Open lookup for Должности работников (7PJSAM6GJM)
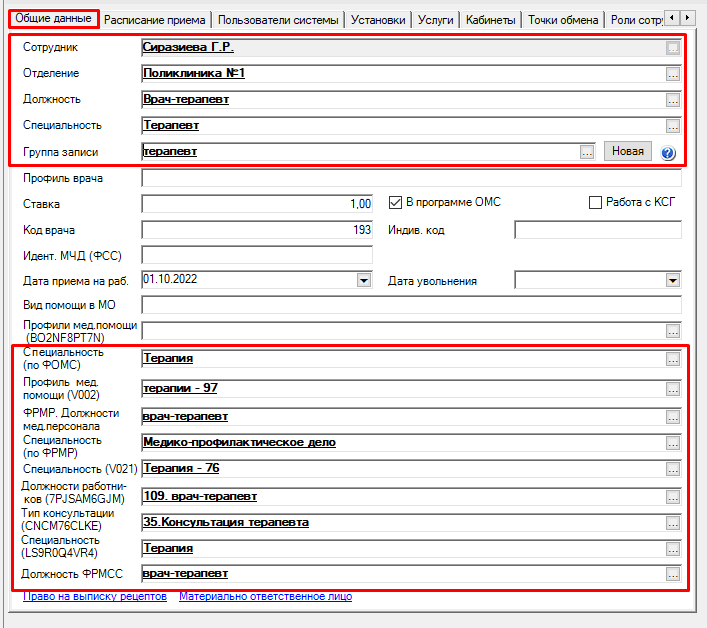 pos(673,497)
